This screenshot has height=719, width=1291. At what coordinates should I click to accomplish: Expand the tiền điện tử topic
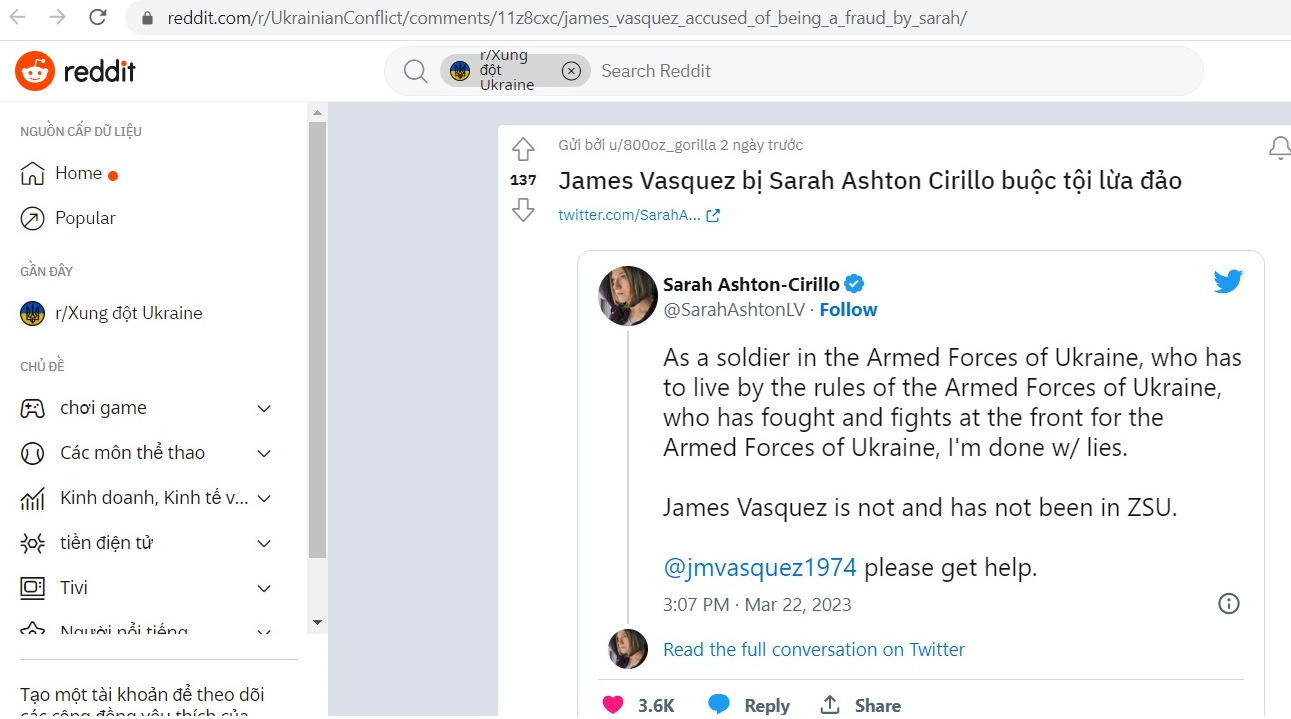click(264, 543)
